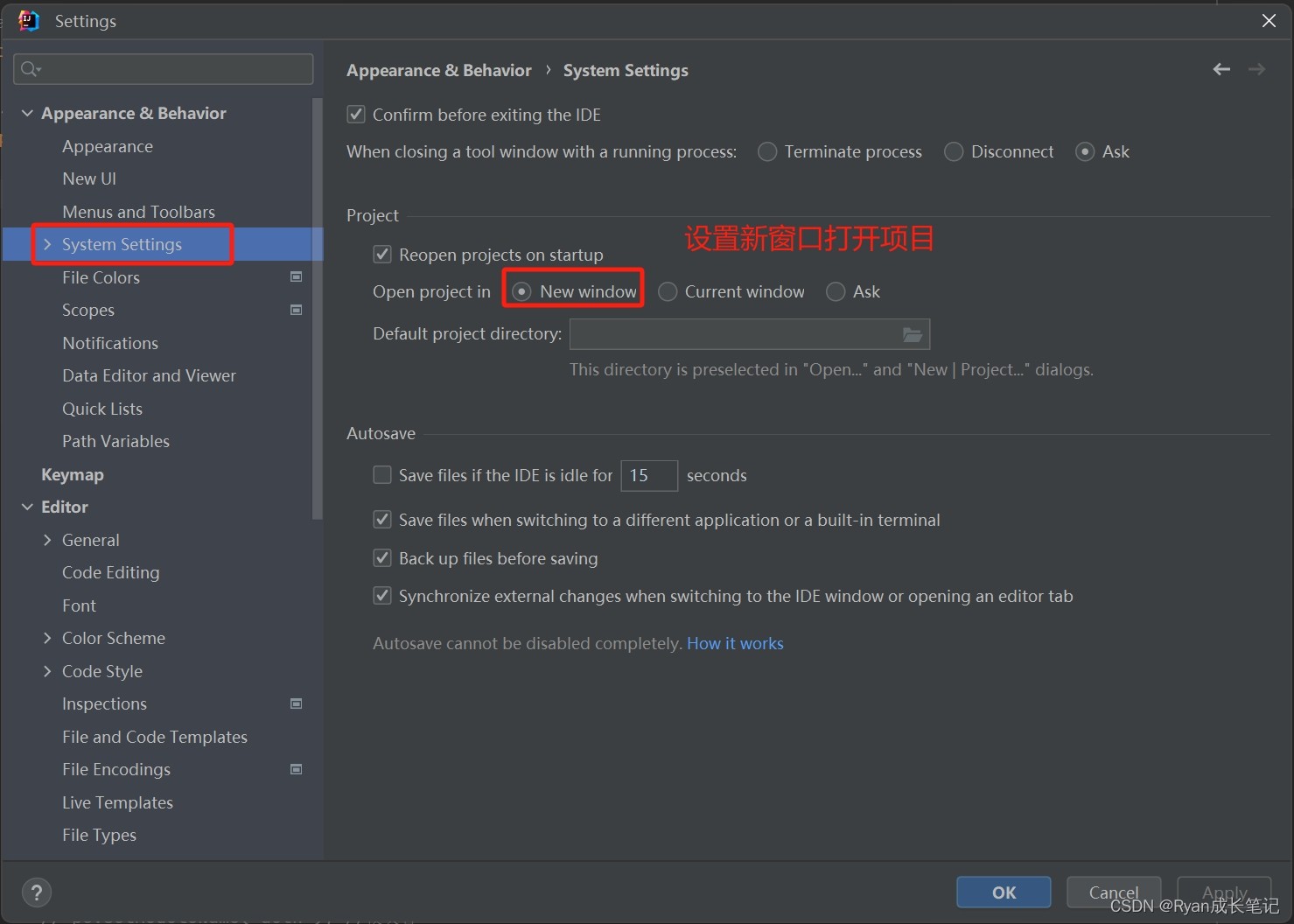Close the Settings dialog with the X
Image resolution: width=1294 pixels, height=924 pixels.
[x=1269, y=21]
